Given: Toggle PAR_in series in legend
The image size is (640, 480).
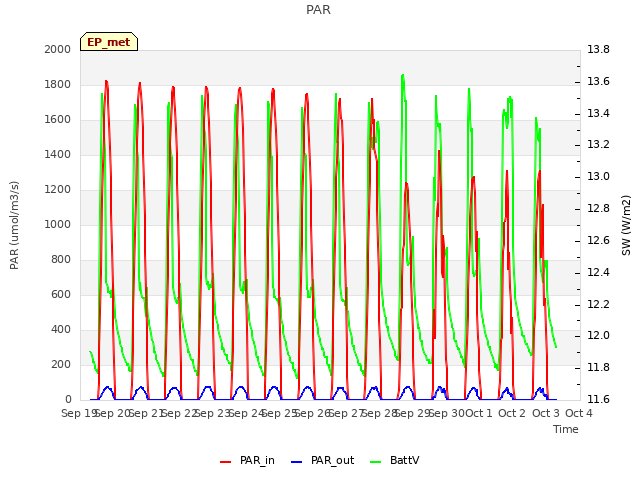Looking at the screenshot, I should tap(247, 460).
